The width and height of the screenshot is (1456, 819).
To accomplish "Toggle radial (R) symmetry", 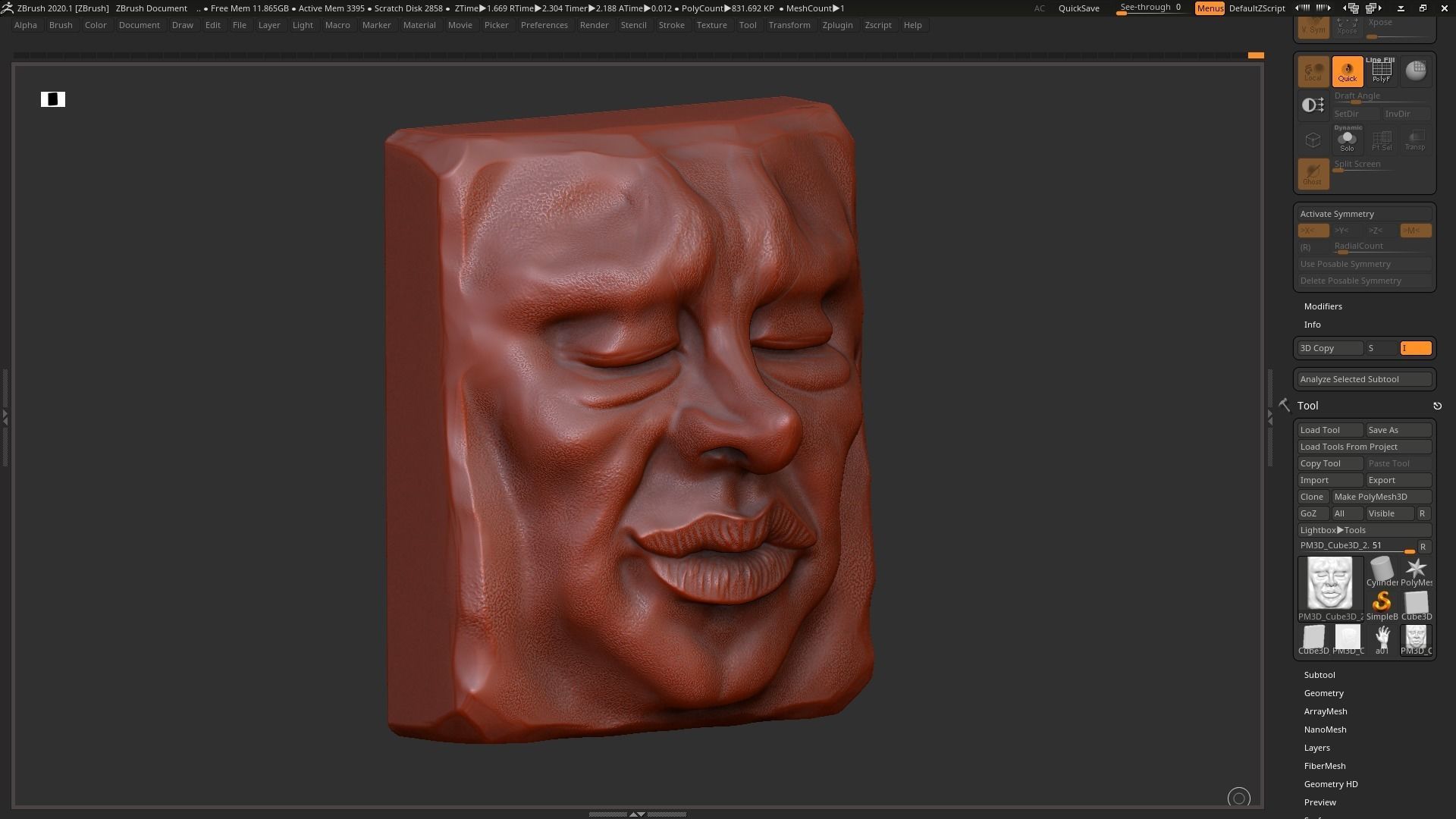I will coord(1313,247).
